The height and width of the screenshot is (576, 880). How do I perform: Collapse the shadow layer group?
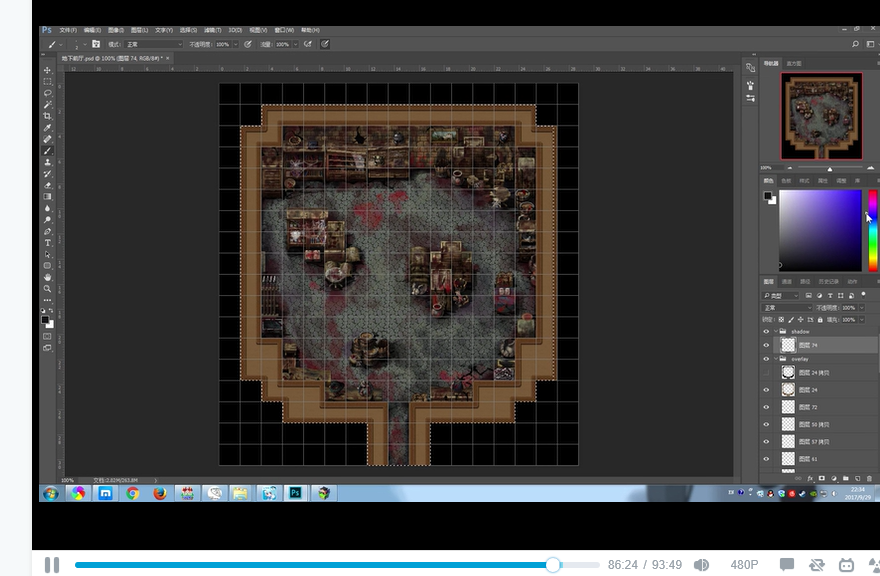pyautogui.click(x=776, y=332)
